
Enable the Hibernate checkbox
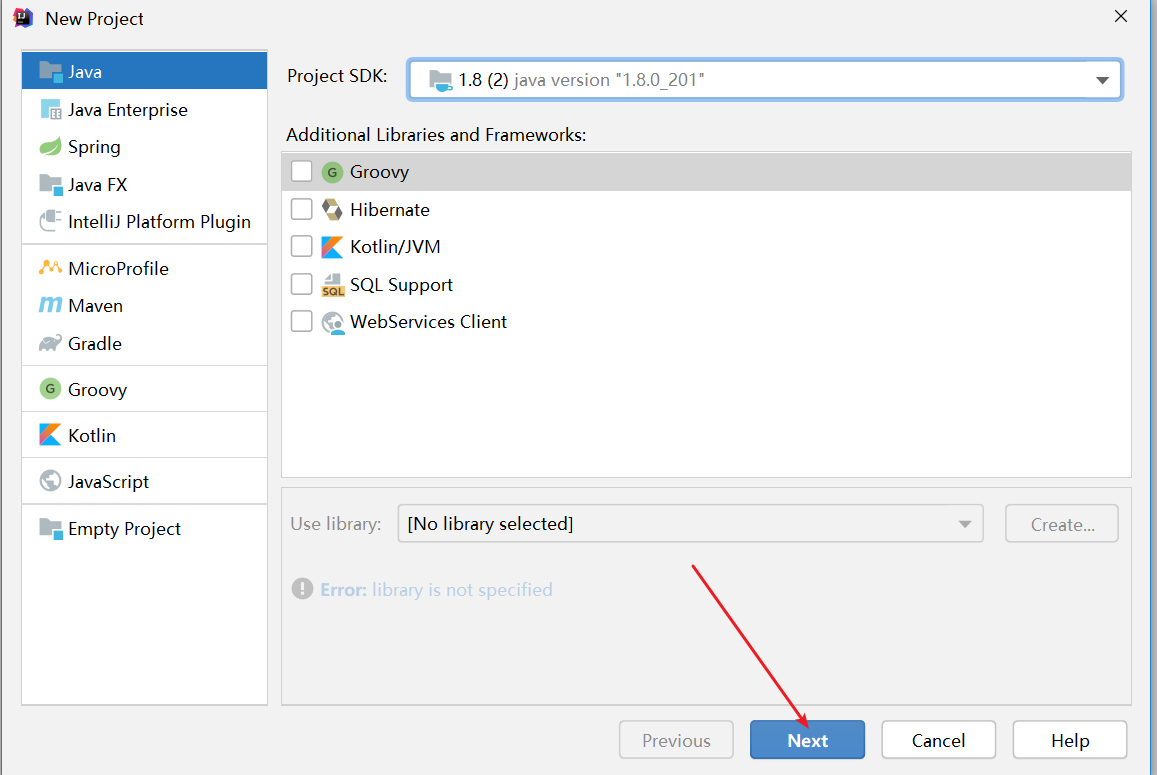point(301,209)
